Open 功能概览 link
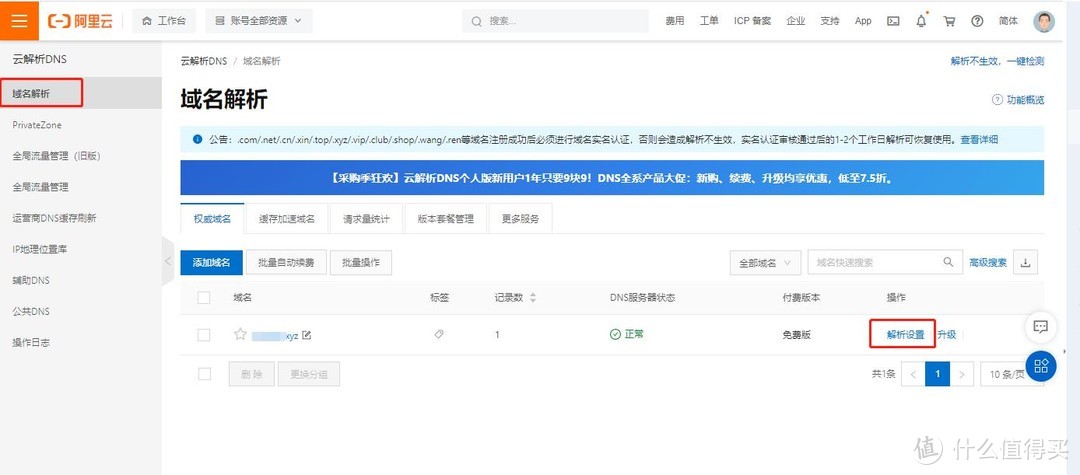 click(x=1018, y=100)
